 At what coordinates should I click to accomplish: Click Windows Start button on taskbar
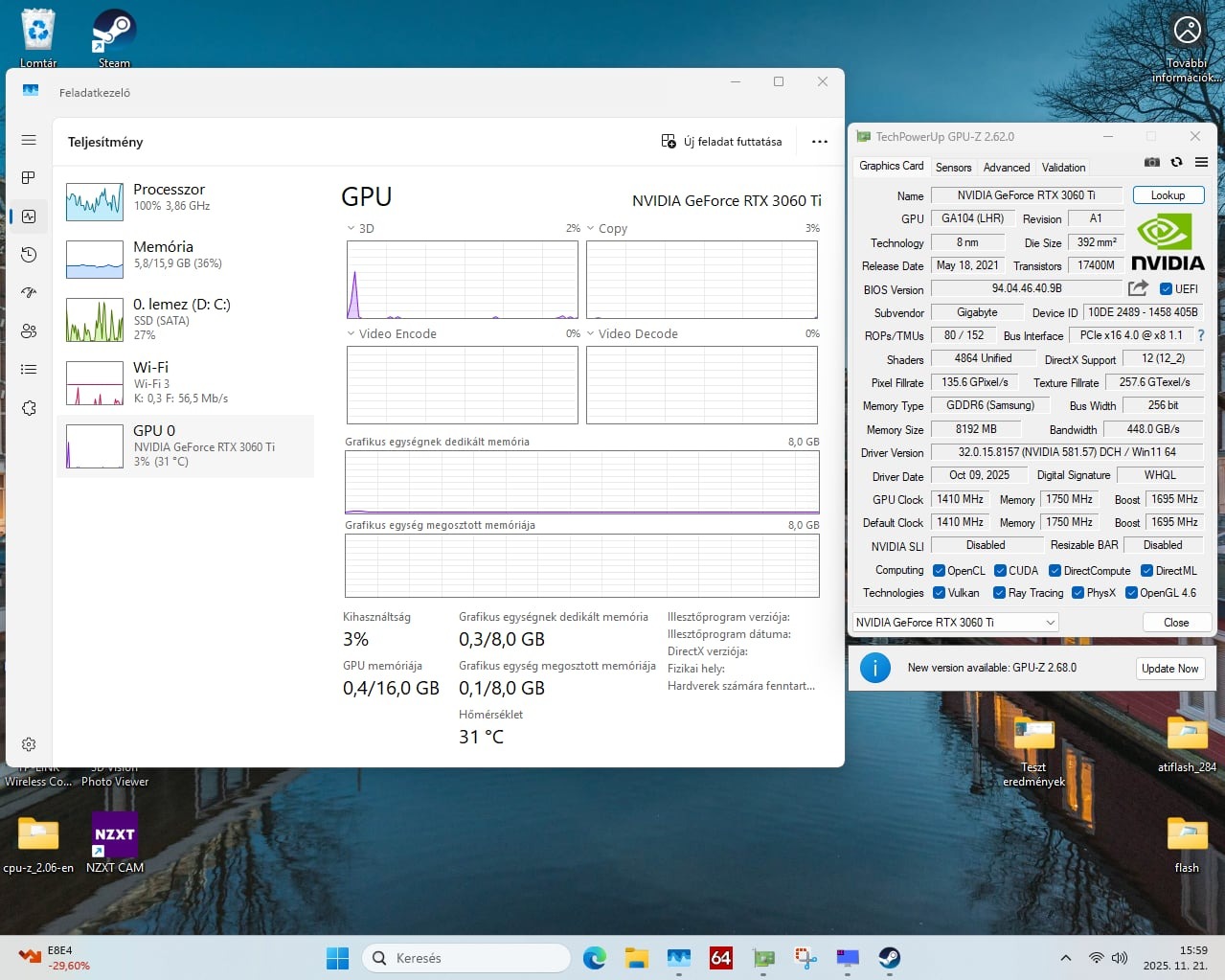[x=337, y=958]
